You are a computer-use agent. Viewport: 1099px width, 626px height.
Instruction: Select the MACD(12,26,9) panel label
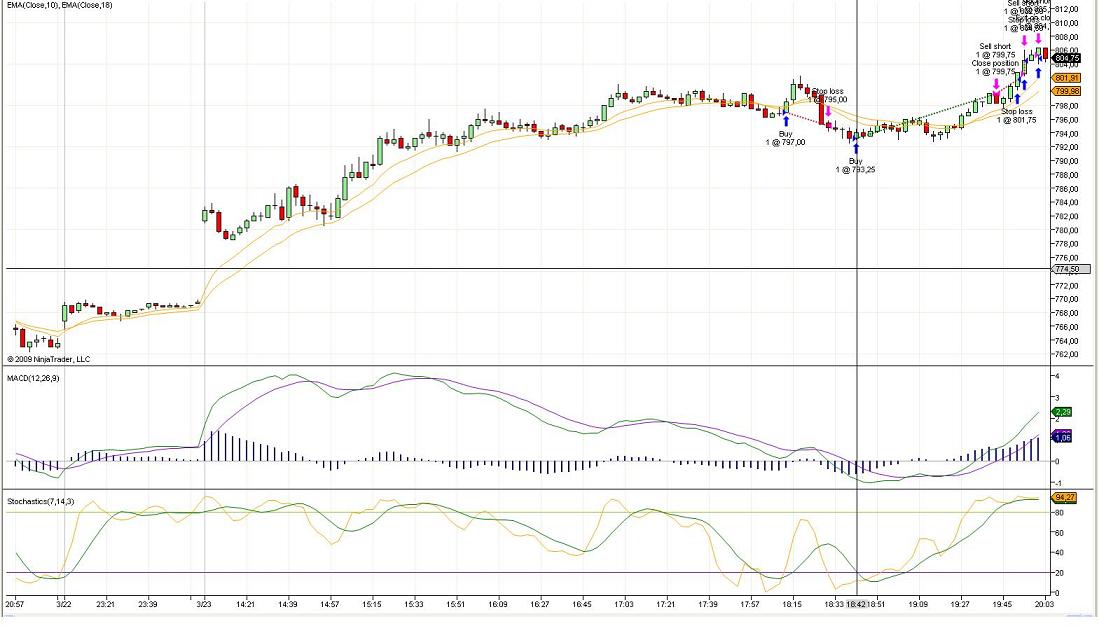tap(33, 379)
